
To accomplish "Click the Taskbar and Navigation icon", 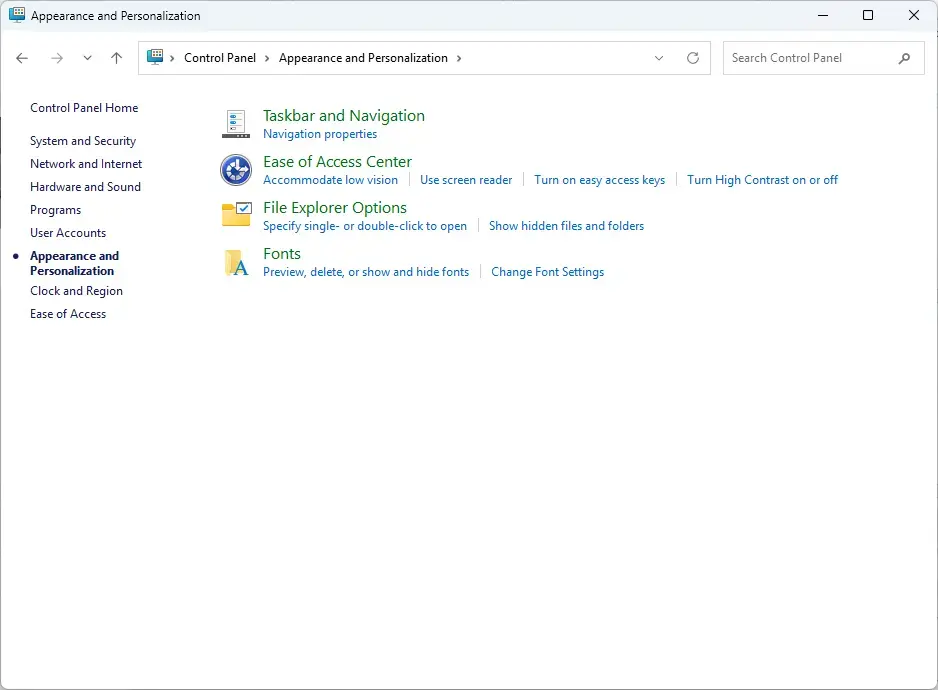I will 236,124.
